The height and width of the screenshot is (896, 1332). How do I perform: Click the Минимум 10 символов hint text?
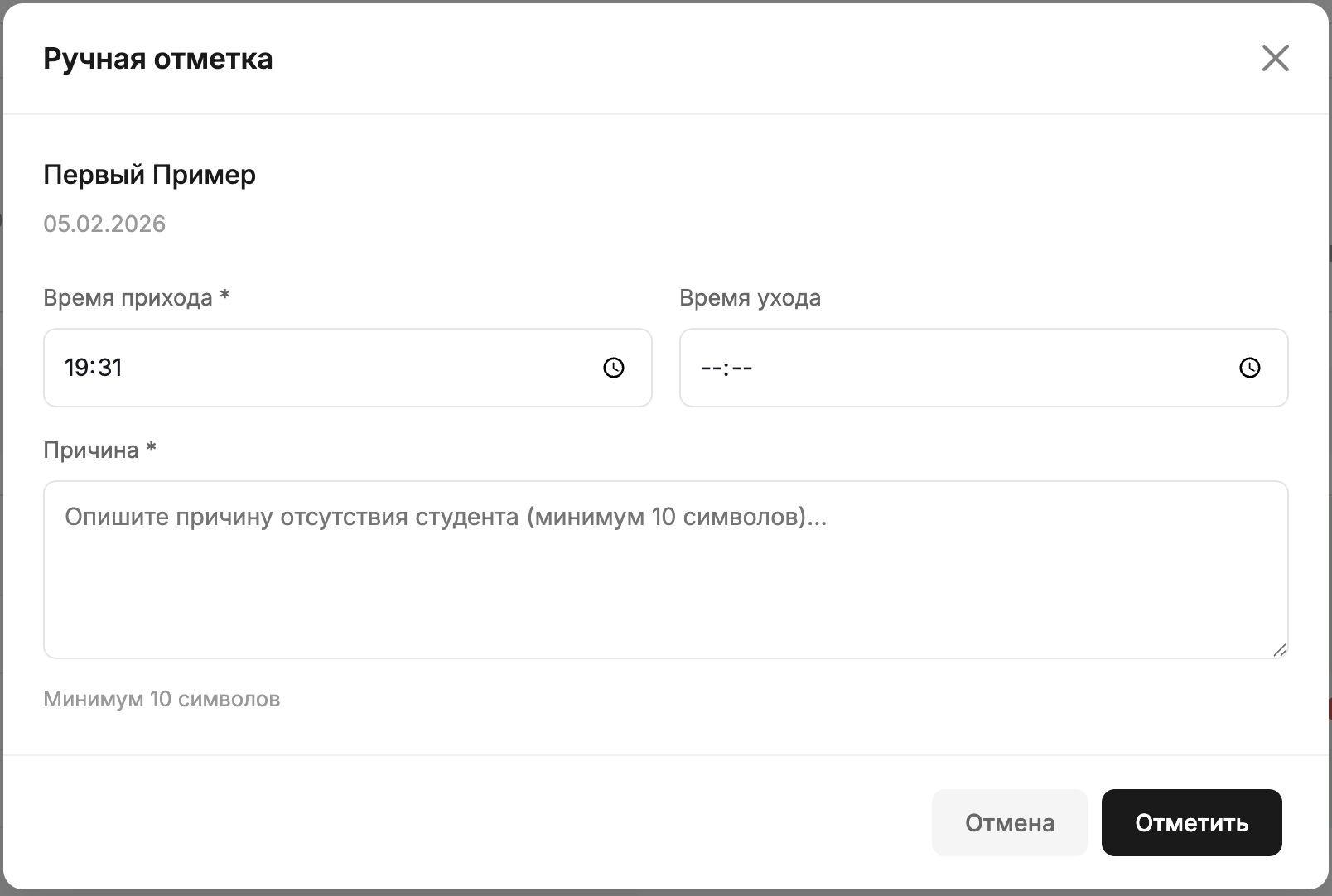162,698
